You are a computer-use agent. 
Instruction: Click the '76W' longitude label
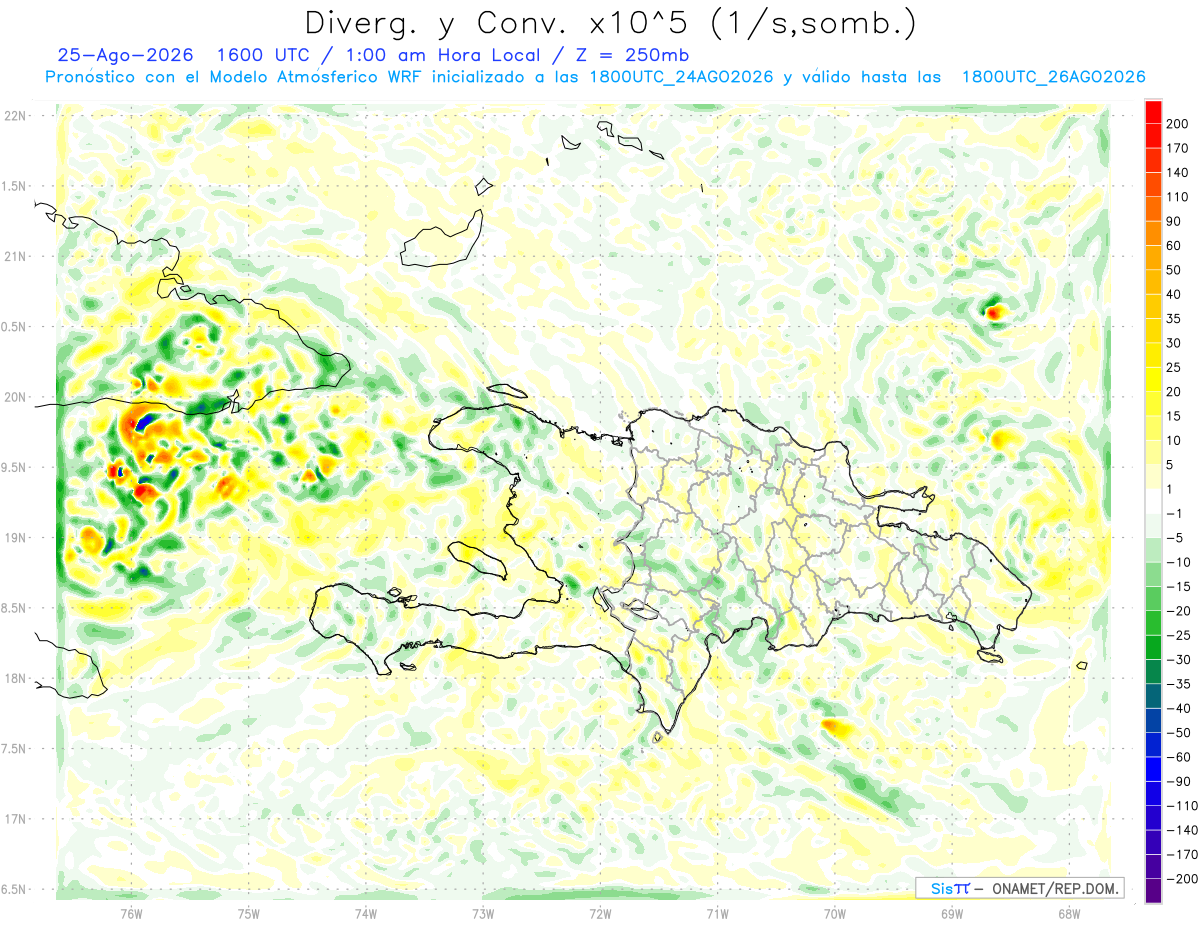(x=131, y=913)
